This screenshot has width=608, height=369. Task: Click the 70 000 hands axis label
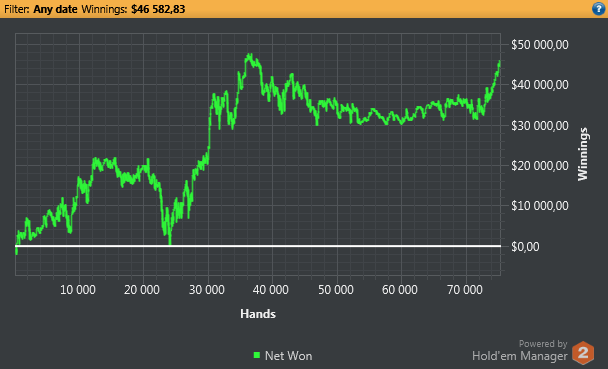coord(465,290)
